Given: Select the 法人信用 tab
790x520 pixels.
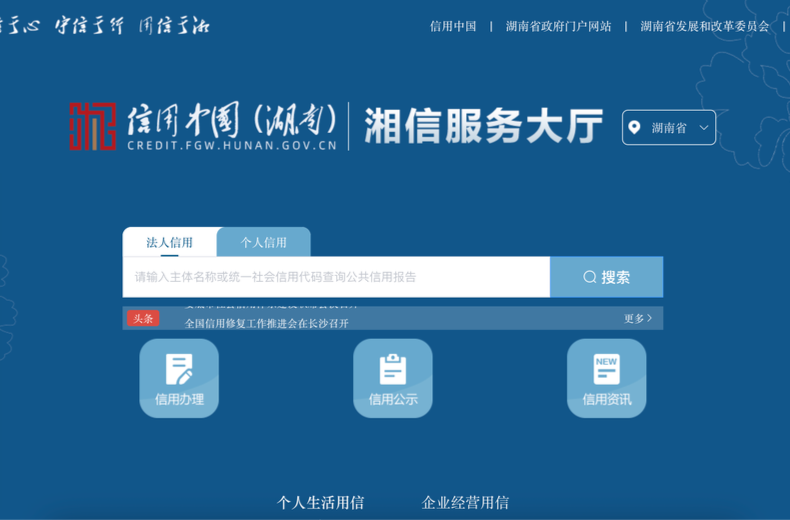Looking at the screenshot, I should [x=169, y=242].
